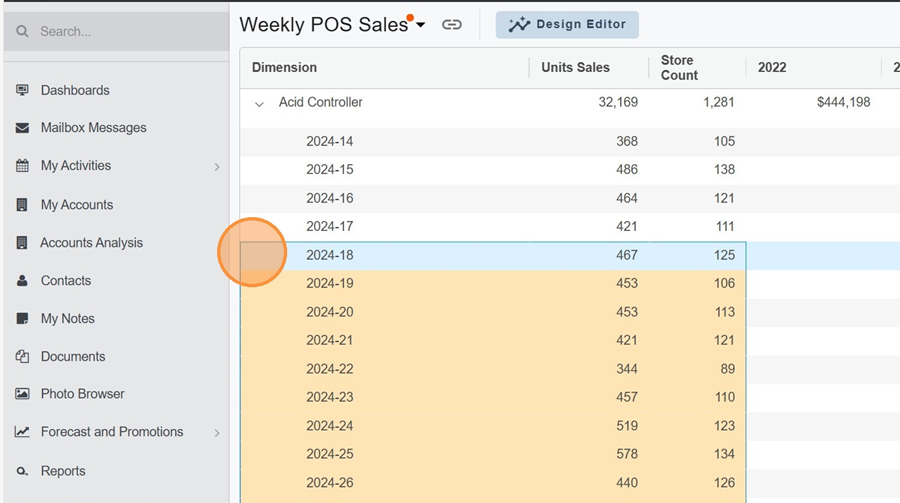
Task: Click the My Notes sticky note icon
Action: click(x=22, y=319)
